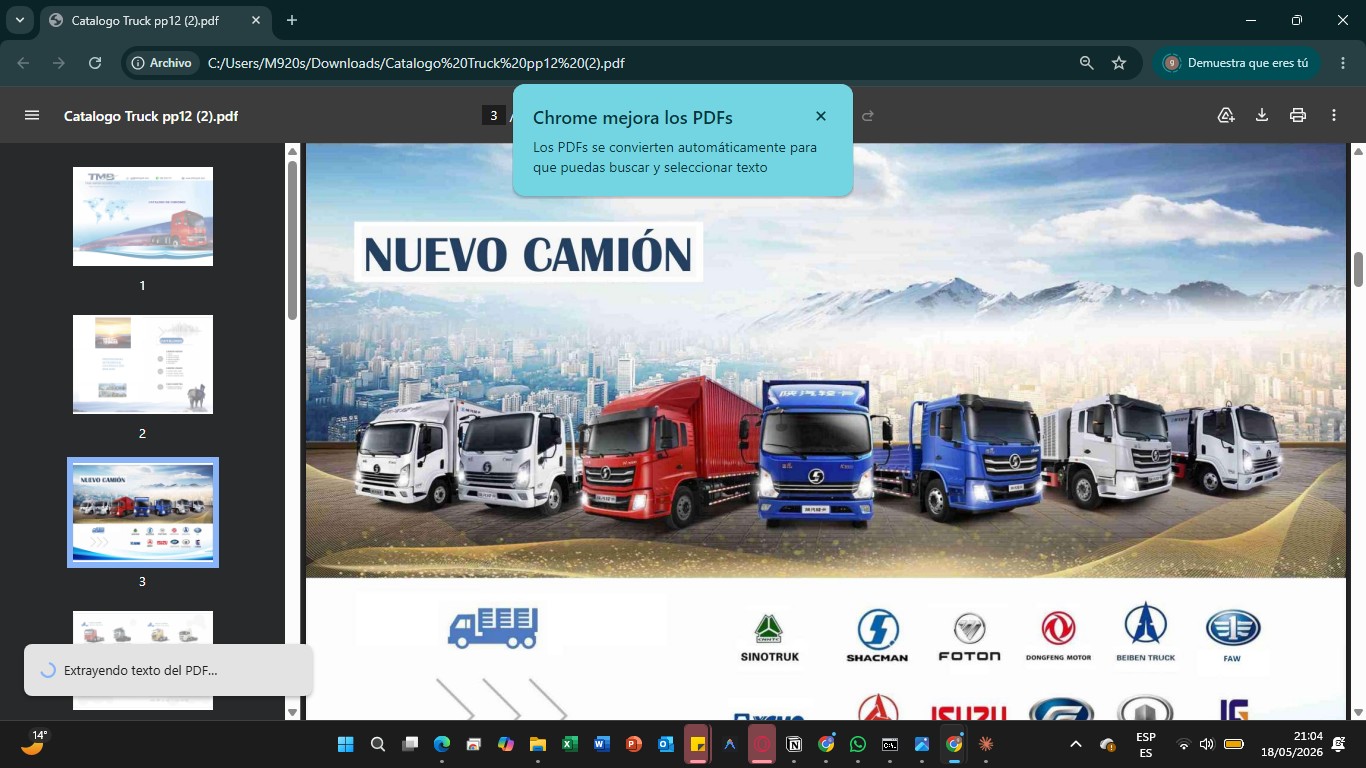1366x768 pixels.
Task: Click the Demuestra que eres tú profile button
Action: click(x=1237, y=62)
